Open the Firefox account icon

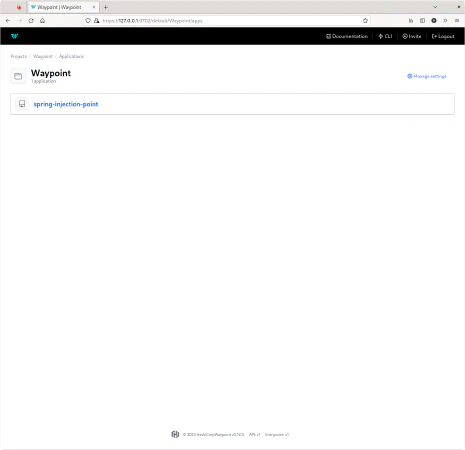[434, 21]
